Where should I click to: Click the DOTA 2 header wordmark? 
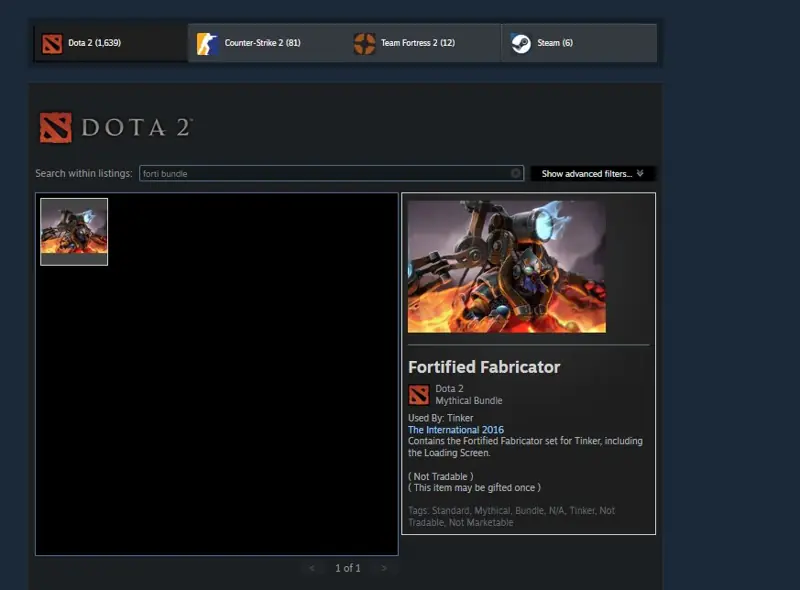click(x=137, y=128)
